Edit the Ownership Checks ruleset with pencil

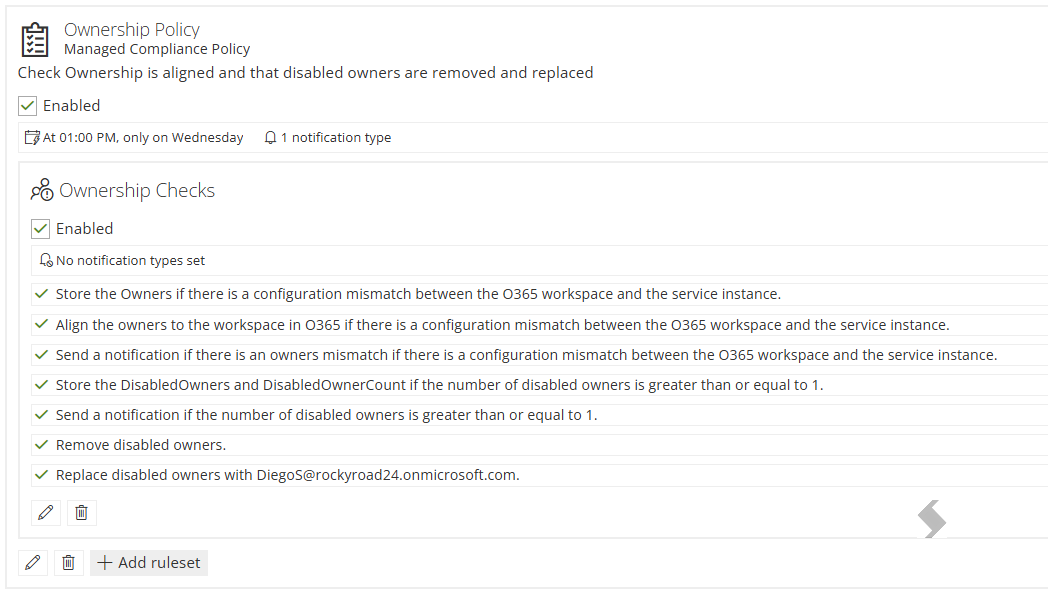pos(45,513)
